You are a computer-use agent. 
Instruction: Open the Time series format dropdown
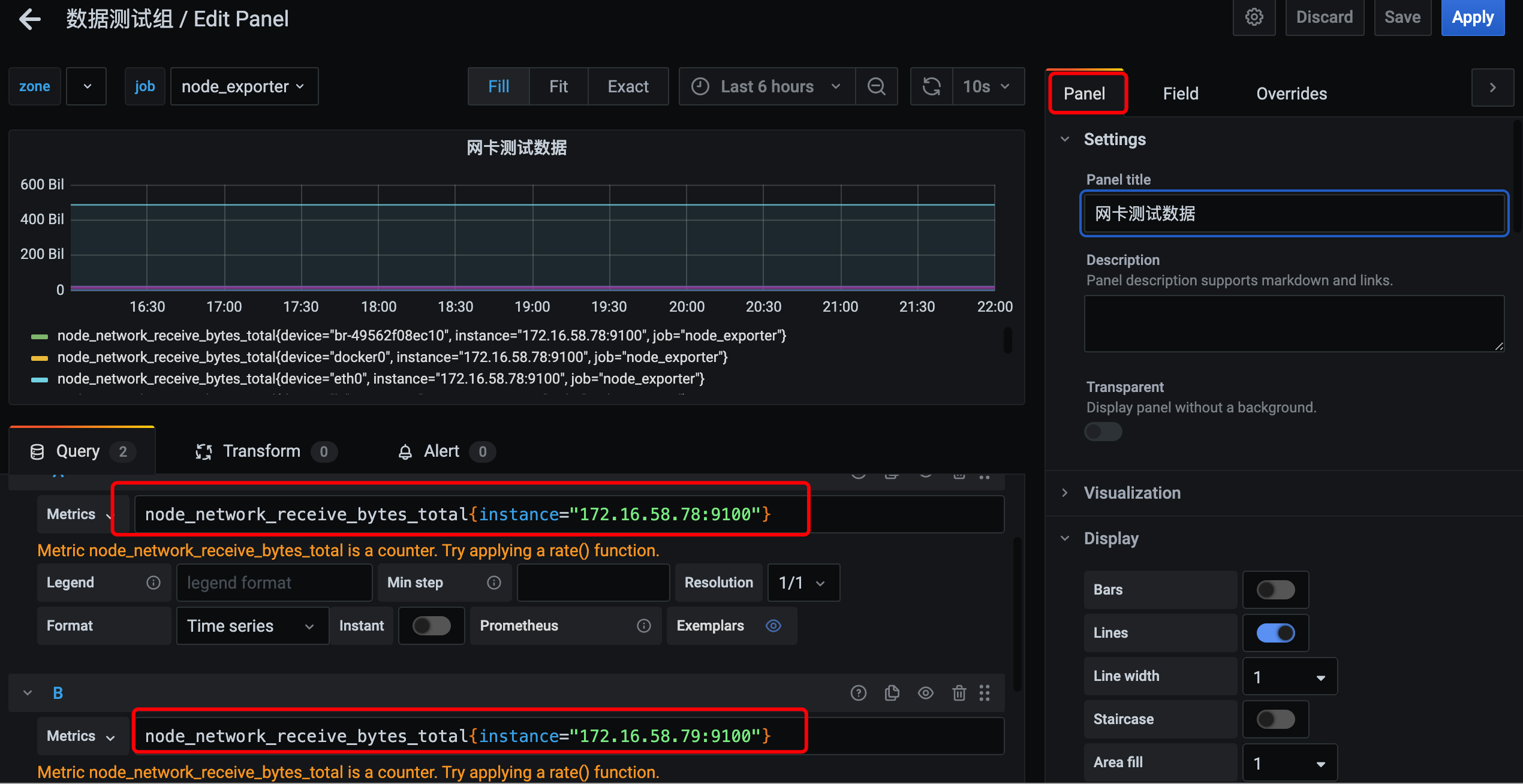pos(252,626)
